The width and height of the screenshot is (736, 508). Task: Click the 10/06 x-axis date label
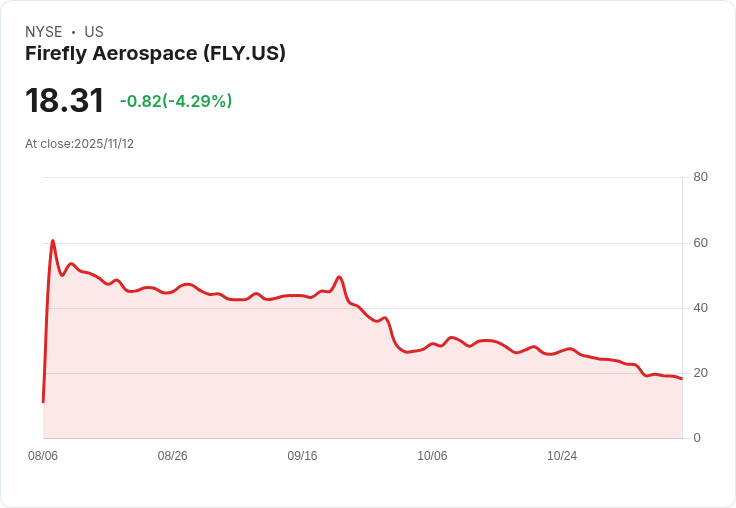[432, 456]
